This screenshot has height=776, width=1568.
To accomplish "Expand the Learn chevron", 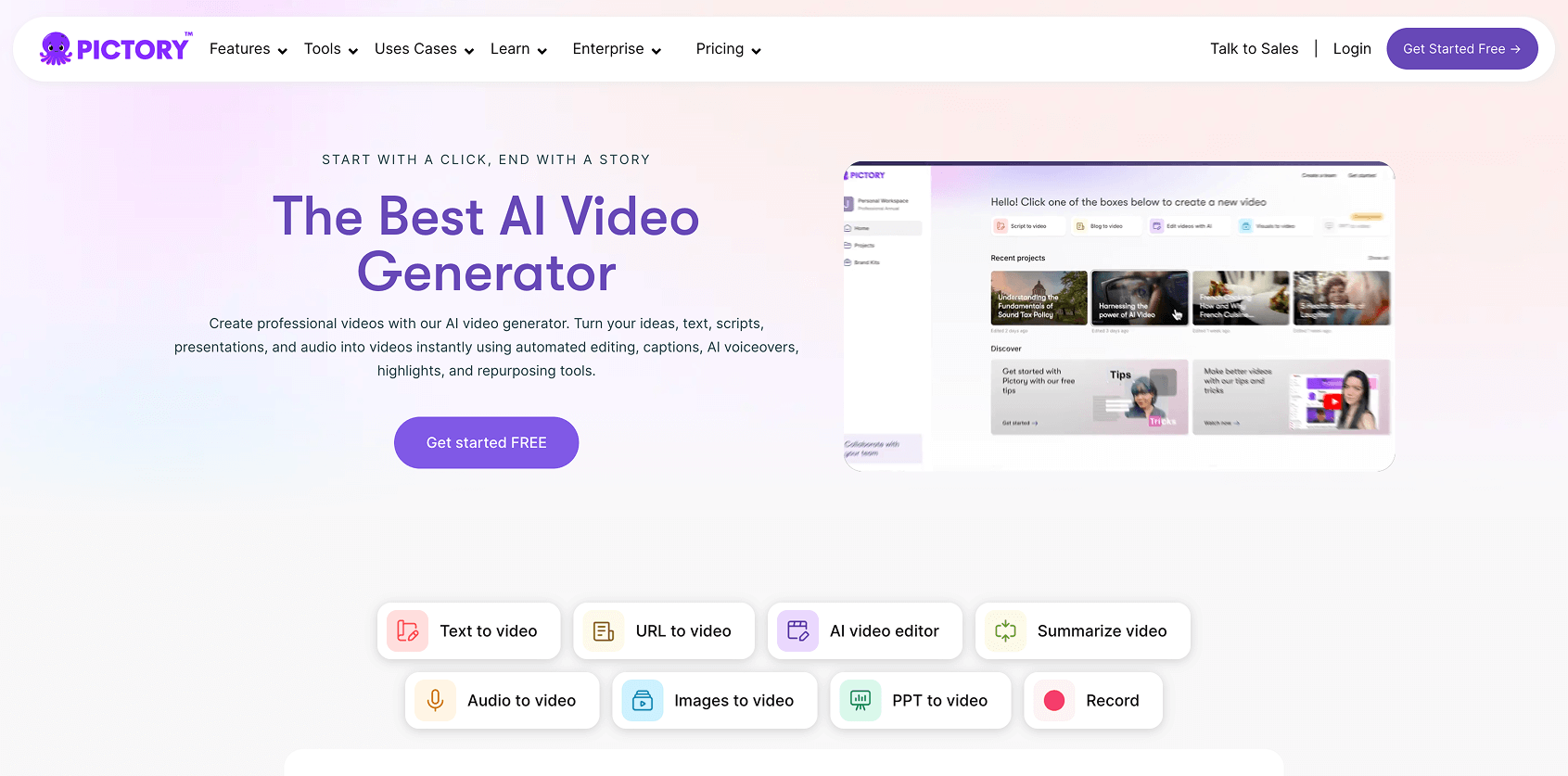I will tap(542, 51).
